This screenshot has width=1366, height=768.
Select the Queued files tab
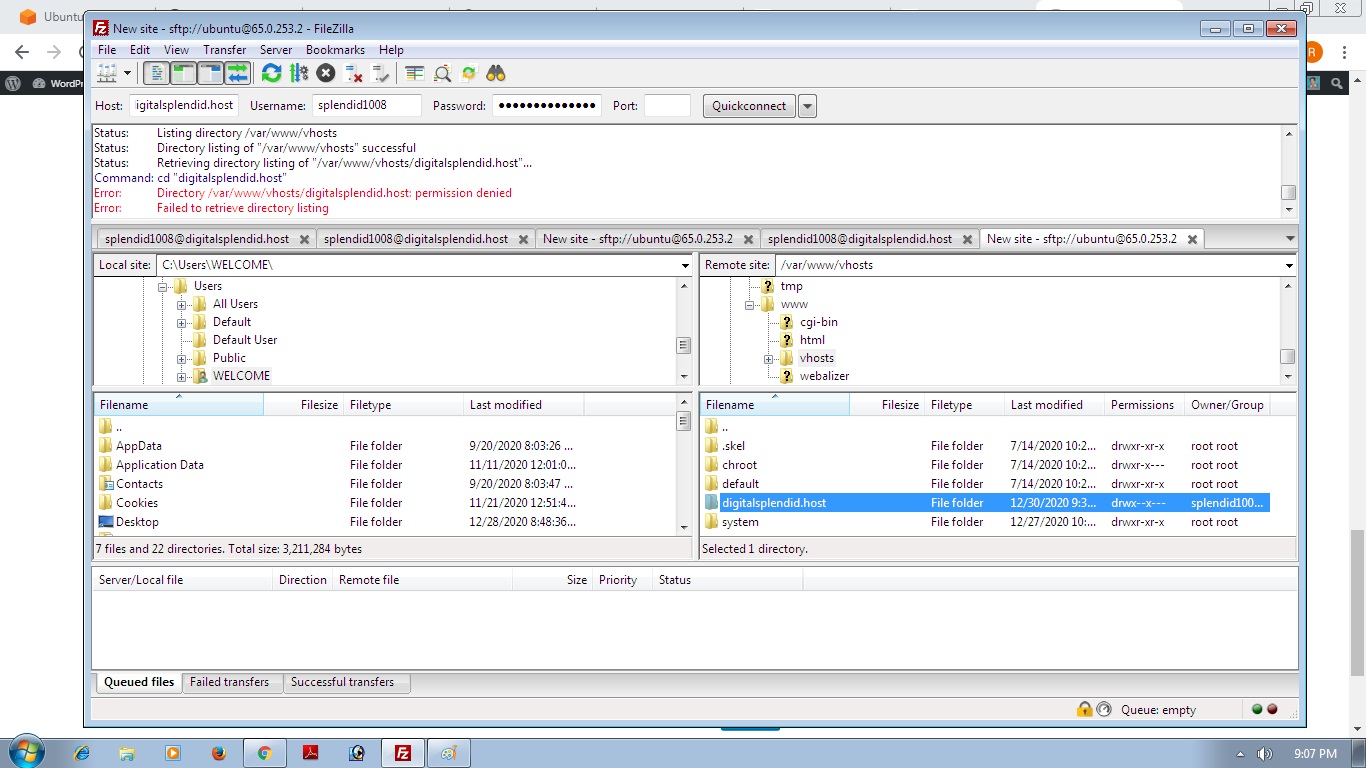(x=139, y=682)
